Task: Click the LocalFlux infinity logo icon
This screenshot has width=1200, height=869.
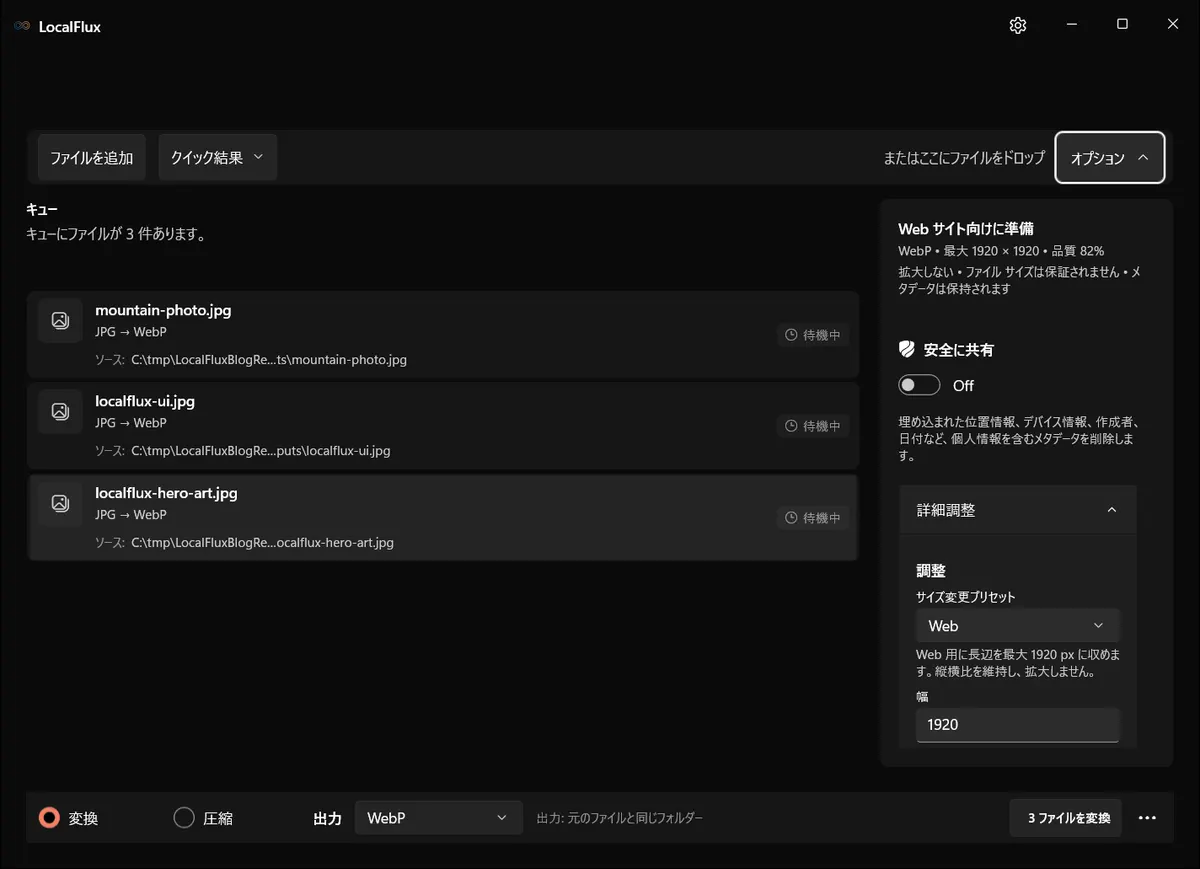Action: pyautogui.click(x=21, y=27)
